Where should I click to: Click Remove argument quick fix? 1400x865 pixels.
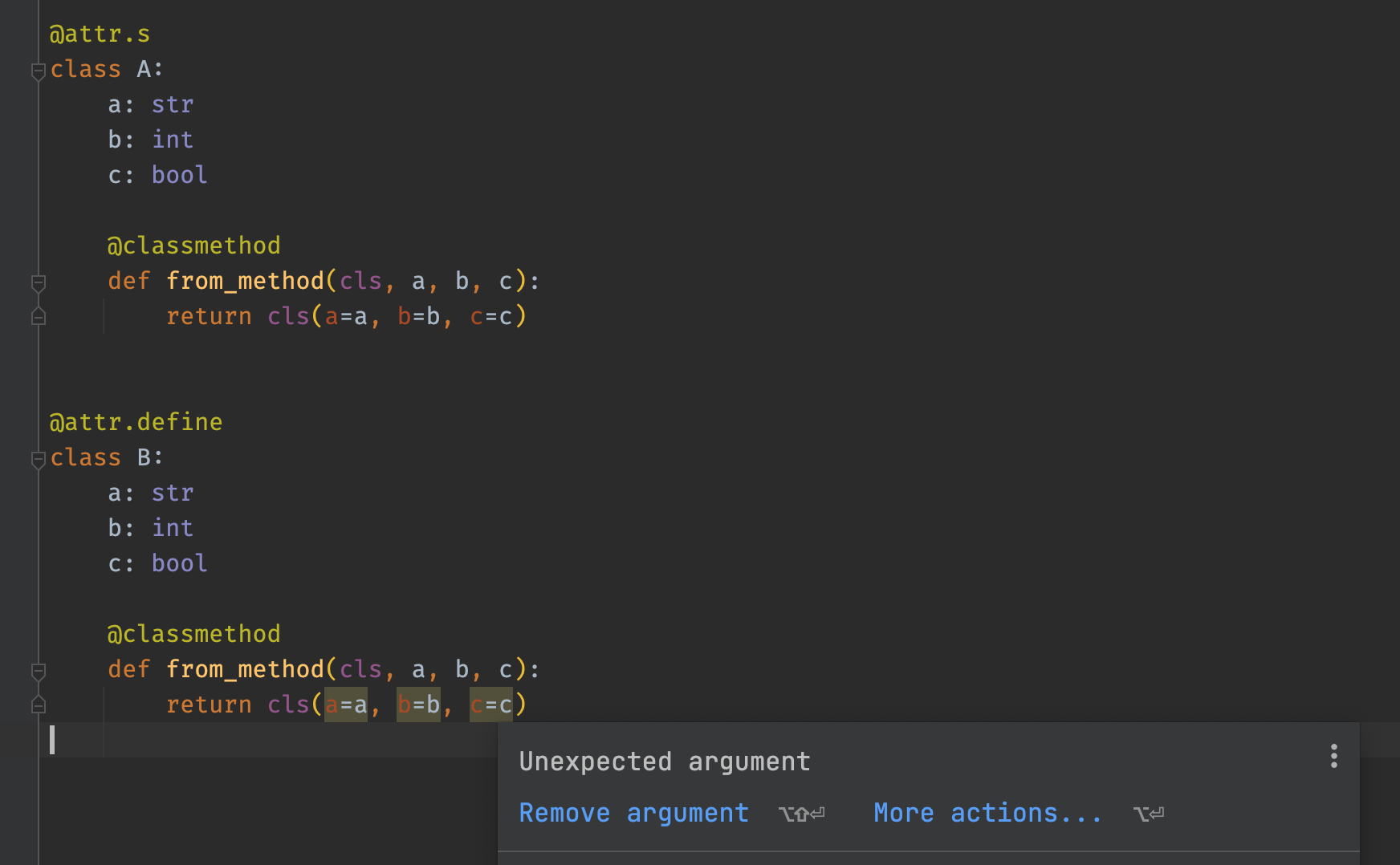click(x=633, y=813)
